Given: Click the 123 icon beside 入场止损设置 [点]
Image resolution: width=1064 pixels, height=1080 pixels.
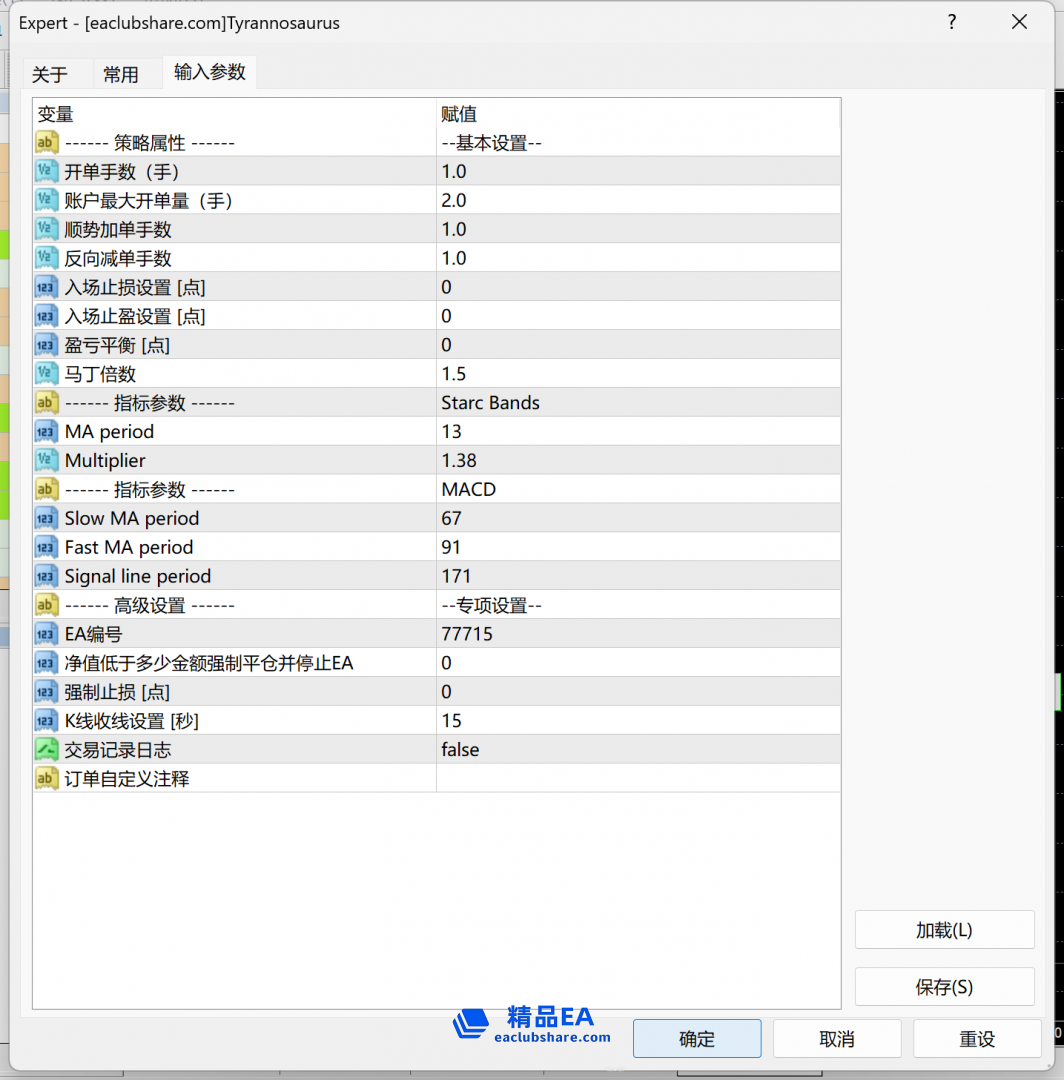Looking at the screenshot, I should pos(46,286).
